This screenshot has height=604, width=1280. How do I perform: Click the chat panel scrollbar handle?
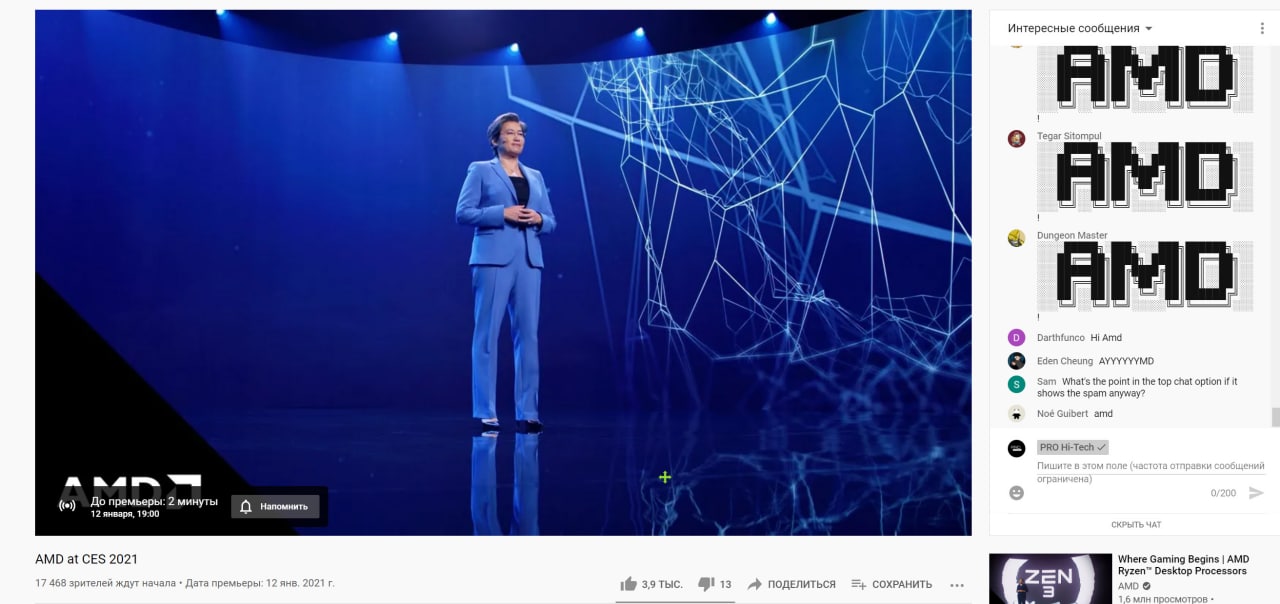click(x=1275, y=416)
